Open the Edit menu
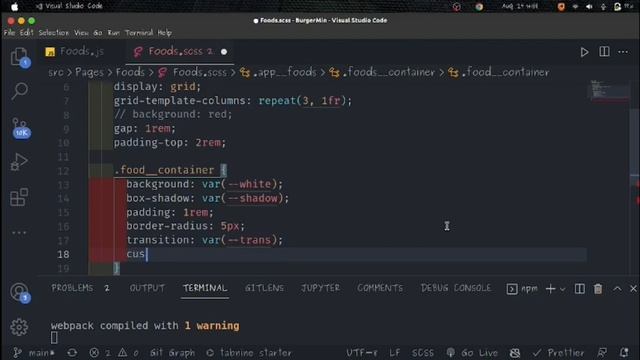The image size is (640, 360). 27,33
